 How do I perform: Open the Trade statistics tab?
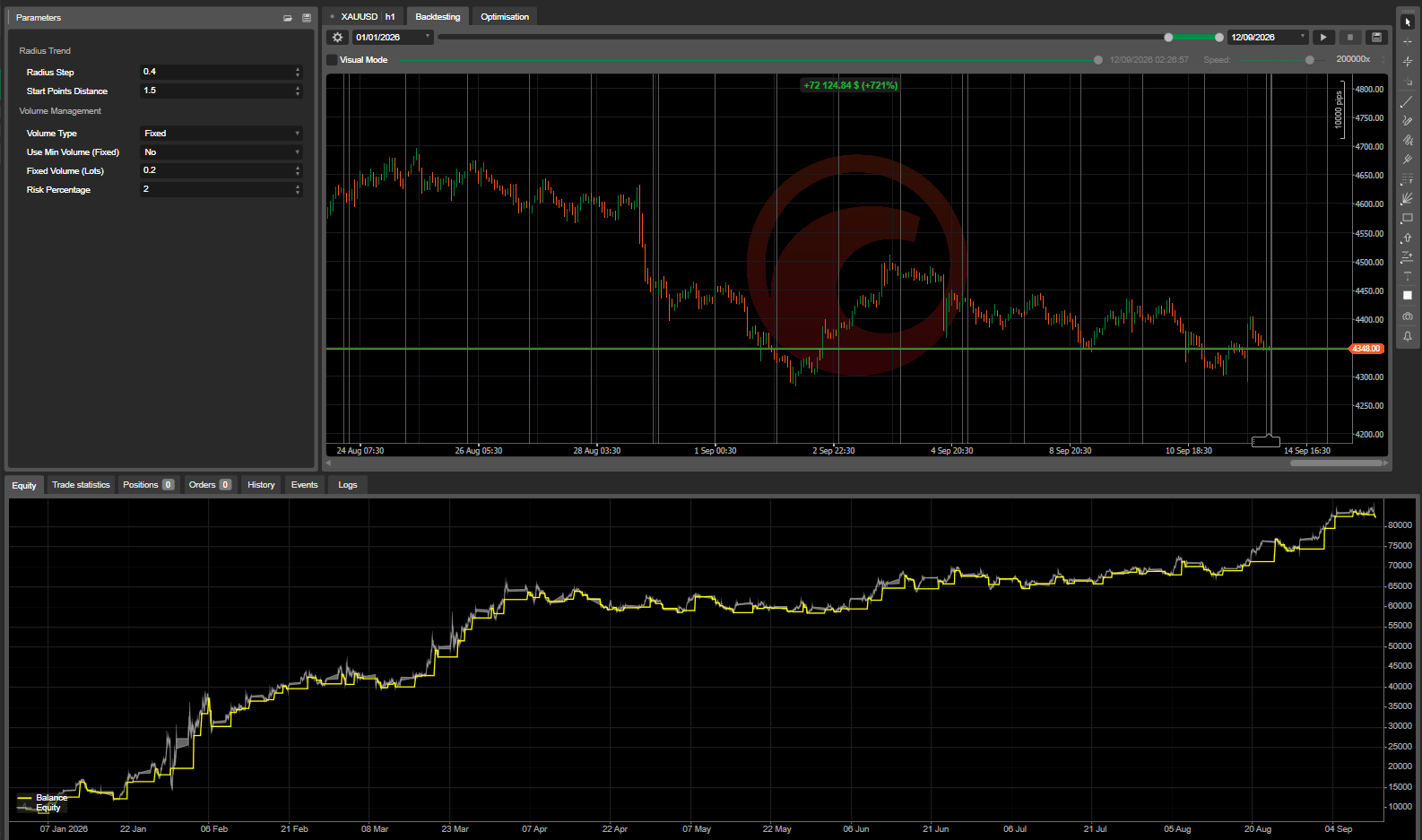(x=81, y=485)
